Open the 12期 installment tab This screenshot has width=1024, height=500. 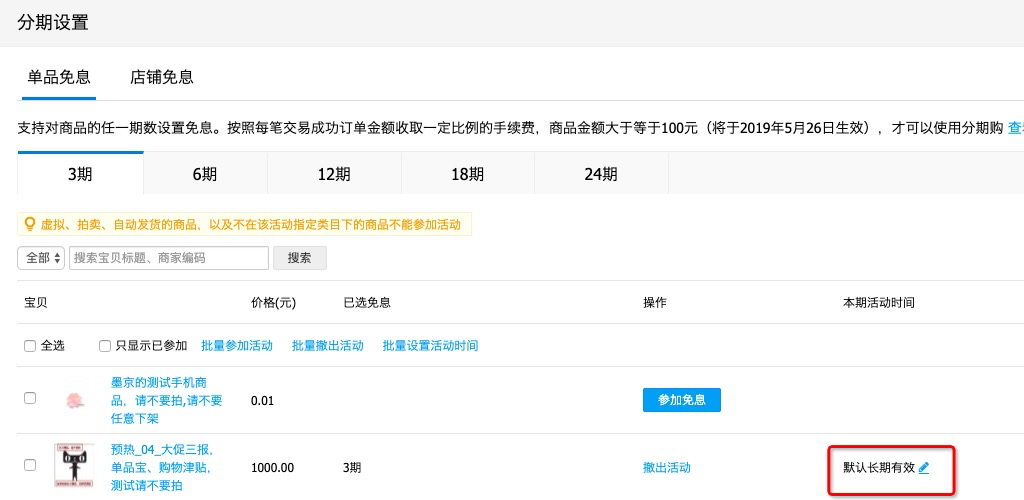coord(334,174)
